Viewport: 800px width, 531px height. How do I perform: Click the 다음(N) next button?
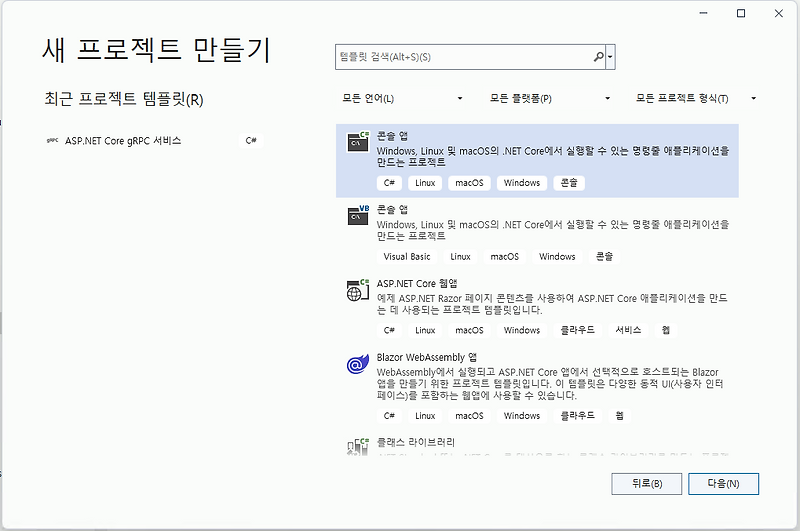[723, 484]
